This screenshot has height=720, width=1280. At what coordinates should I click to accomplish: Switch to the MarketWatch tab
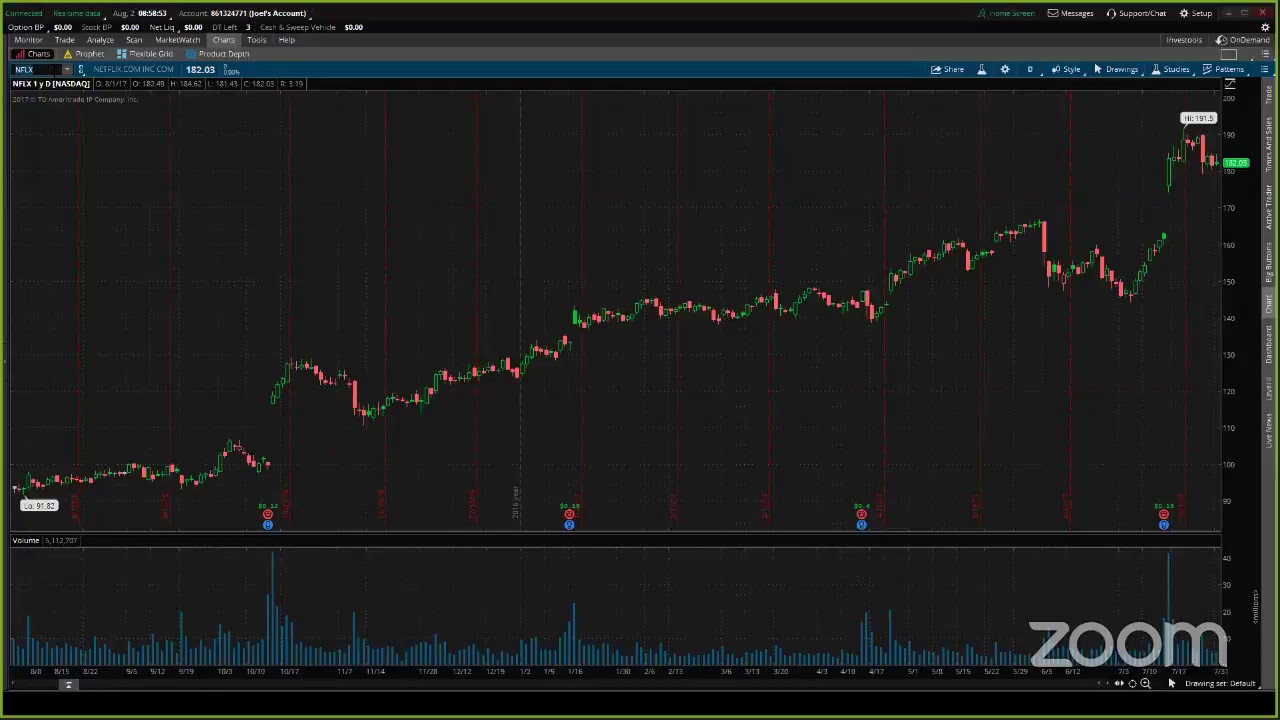point(177,40)
